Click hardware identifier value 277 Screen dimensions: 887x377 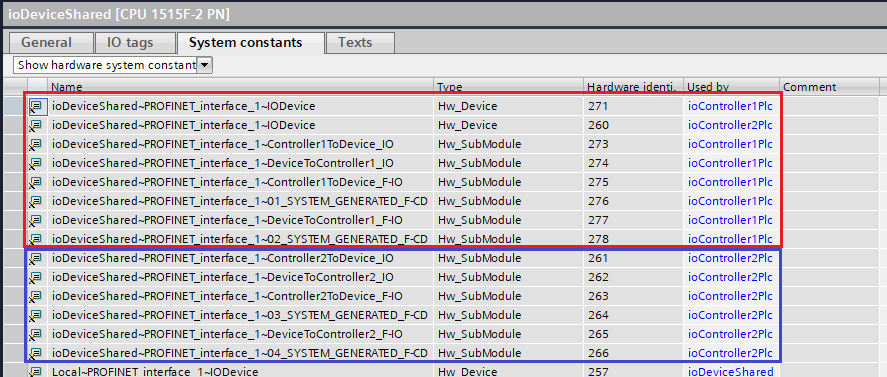pos(598,220)
